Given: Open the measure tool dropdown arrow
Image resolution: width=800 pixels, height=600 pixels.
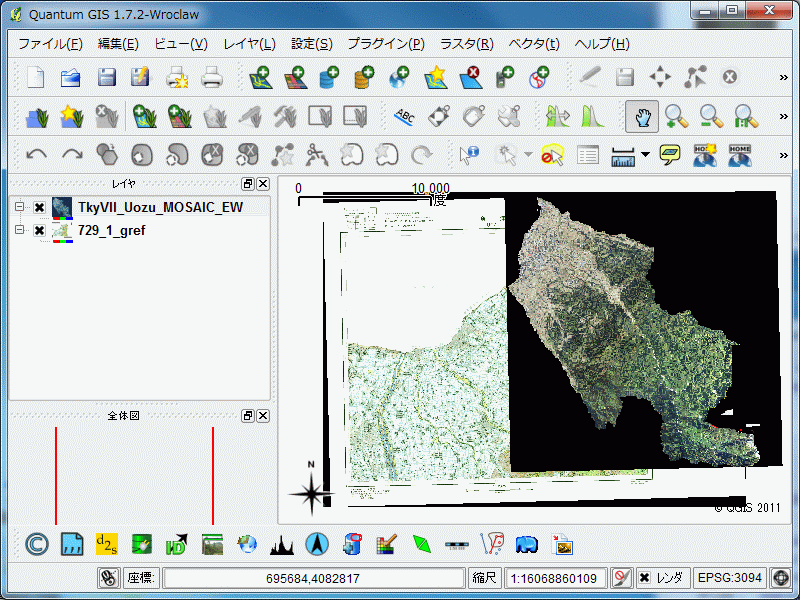Looking at the screenshot, I should point(645,155).
